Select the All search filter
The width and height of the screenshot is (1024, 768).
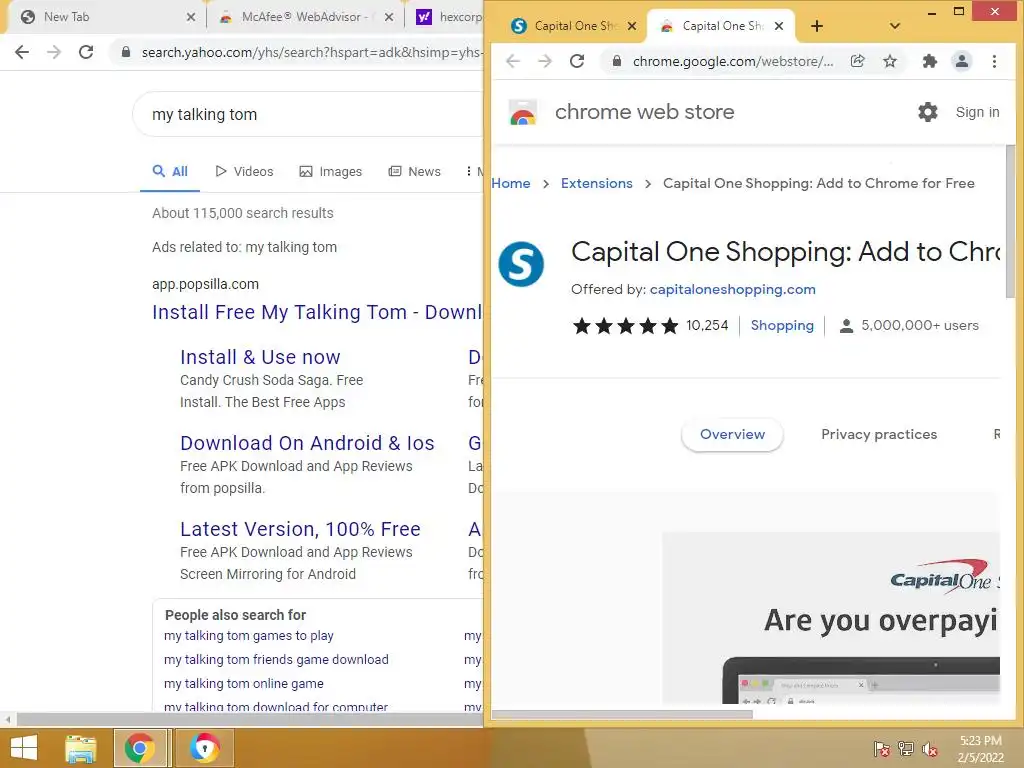170,172
